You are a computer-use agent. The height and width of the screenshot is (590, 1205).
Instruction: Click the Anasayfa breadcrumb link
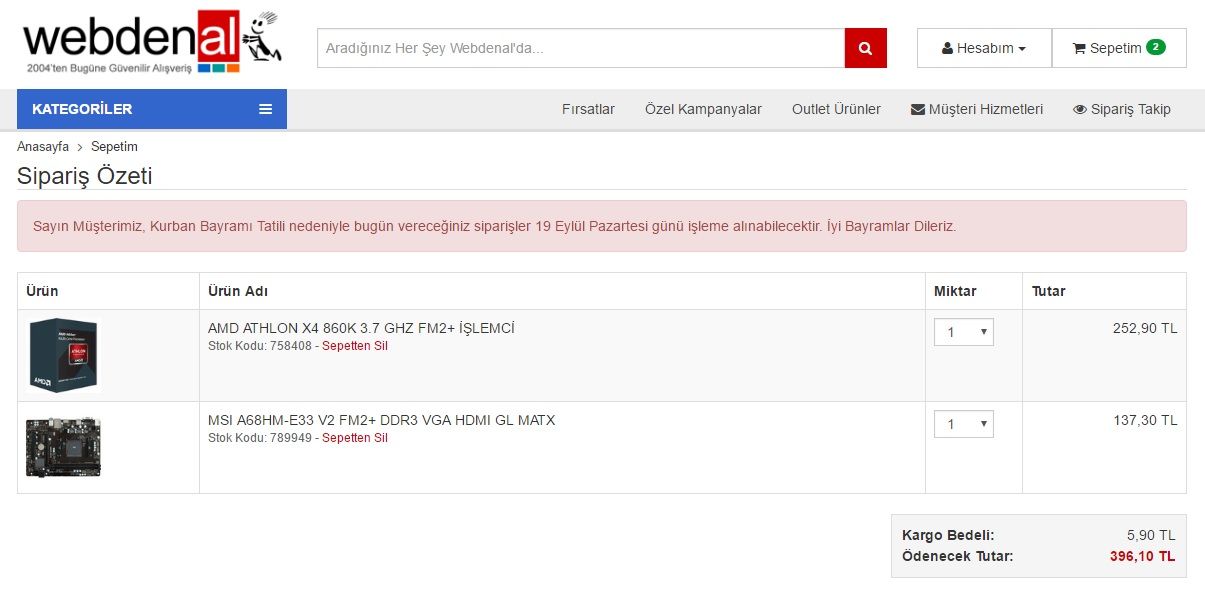pos(42,146)
